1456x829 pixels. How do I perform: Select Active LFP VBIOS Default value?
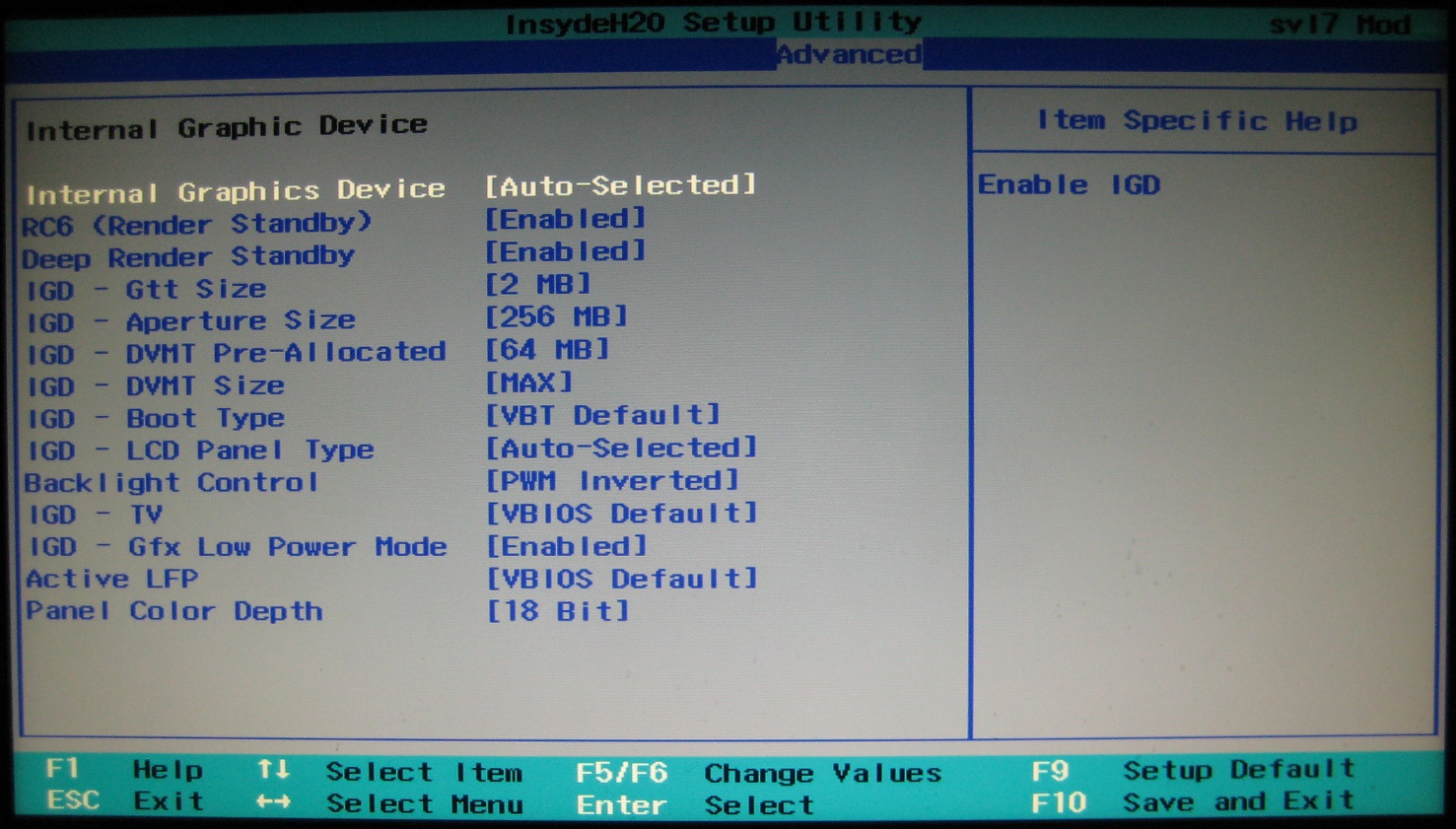pos(622,578)
